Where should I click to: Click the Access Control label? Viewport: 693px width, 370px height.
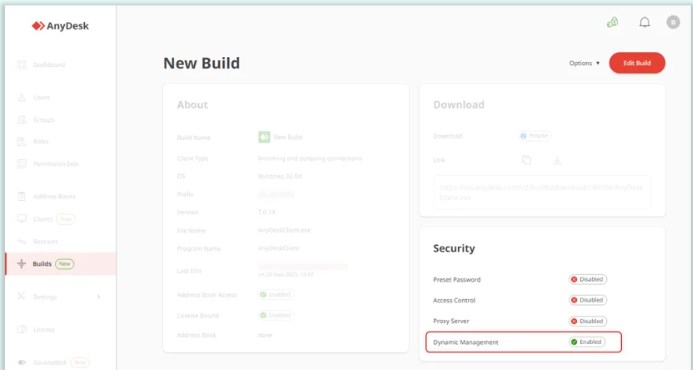[x=454, y=300]
